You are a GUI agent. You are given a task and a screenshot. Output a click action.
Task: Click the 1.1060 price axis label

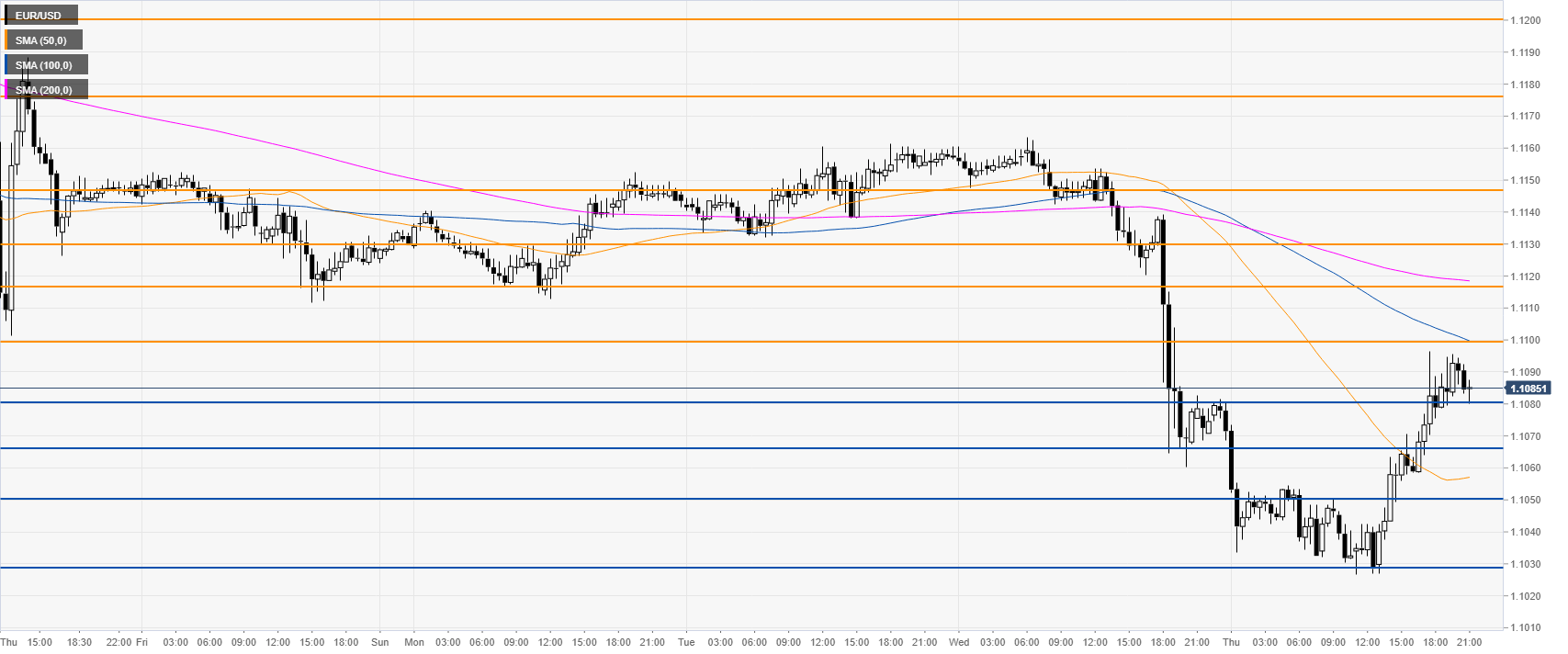click(1525, 468)
